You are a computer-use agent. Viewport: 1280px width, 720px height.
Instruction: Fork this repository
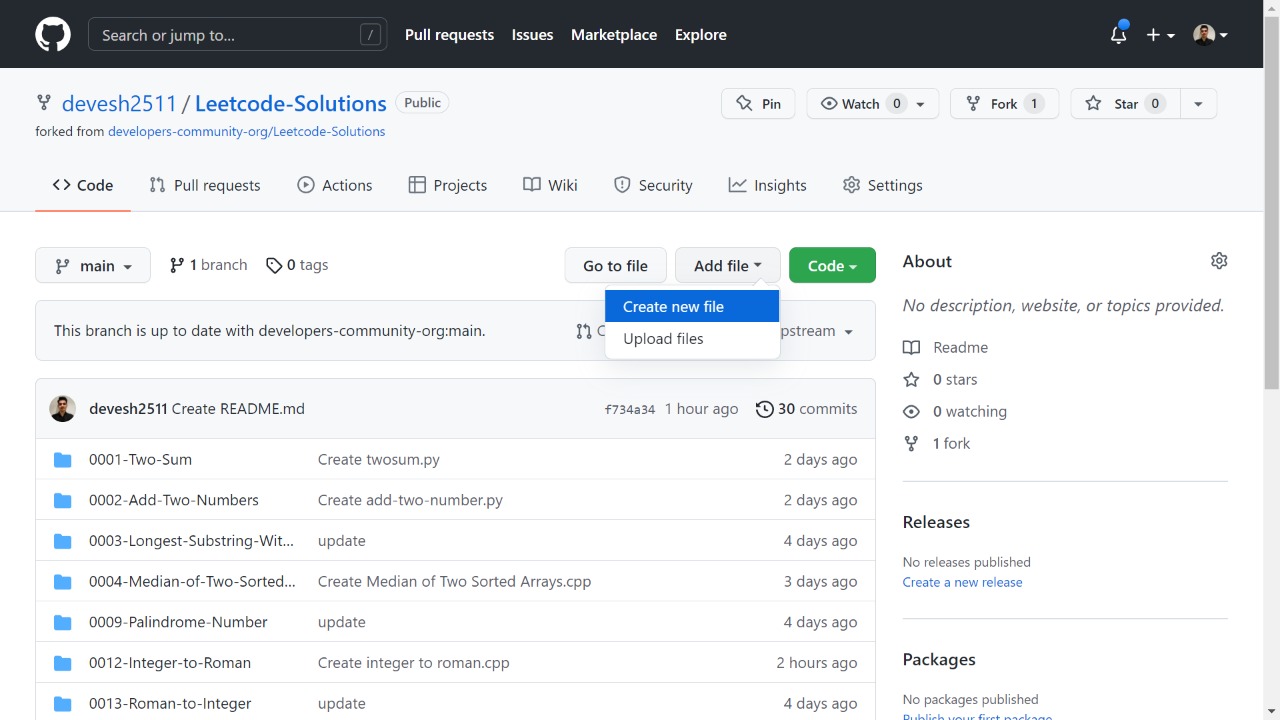[x=1004, y=103]
